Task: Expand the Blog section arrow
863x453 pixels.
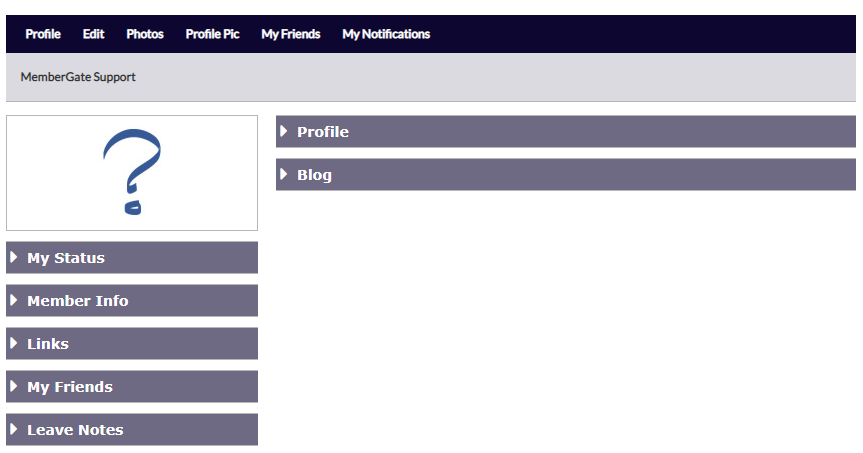Action: click(283, 174)
